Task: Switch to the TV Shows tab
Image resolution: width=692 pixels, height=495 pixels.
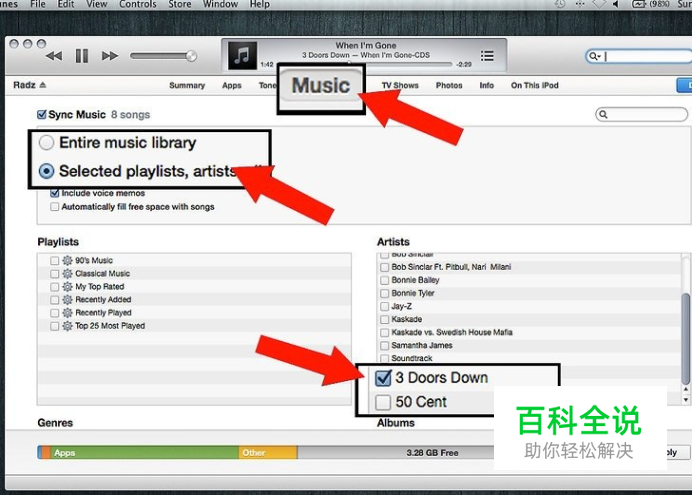Action: pyautogui.click(x=400, y=85)
